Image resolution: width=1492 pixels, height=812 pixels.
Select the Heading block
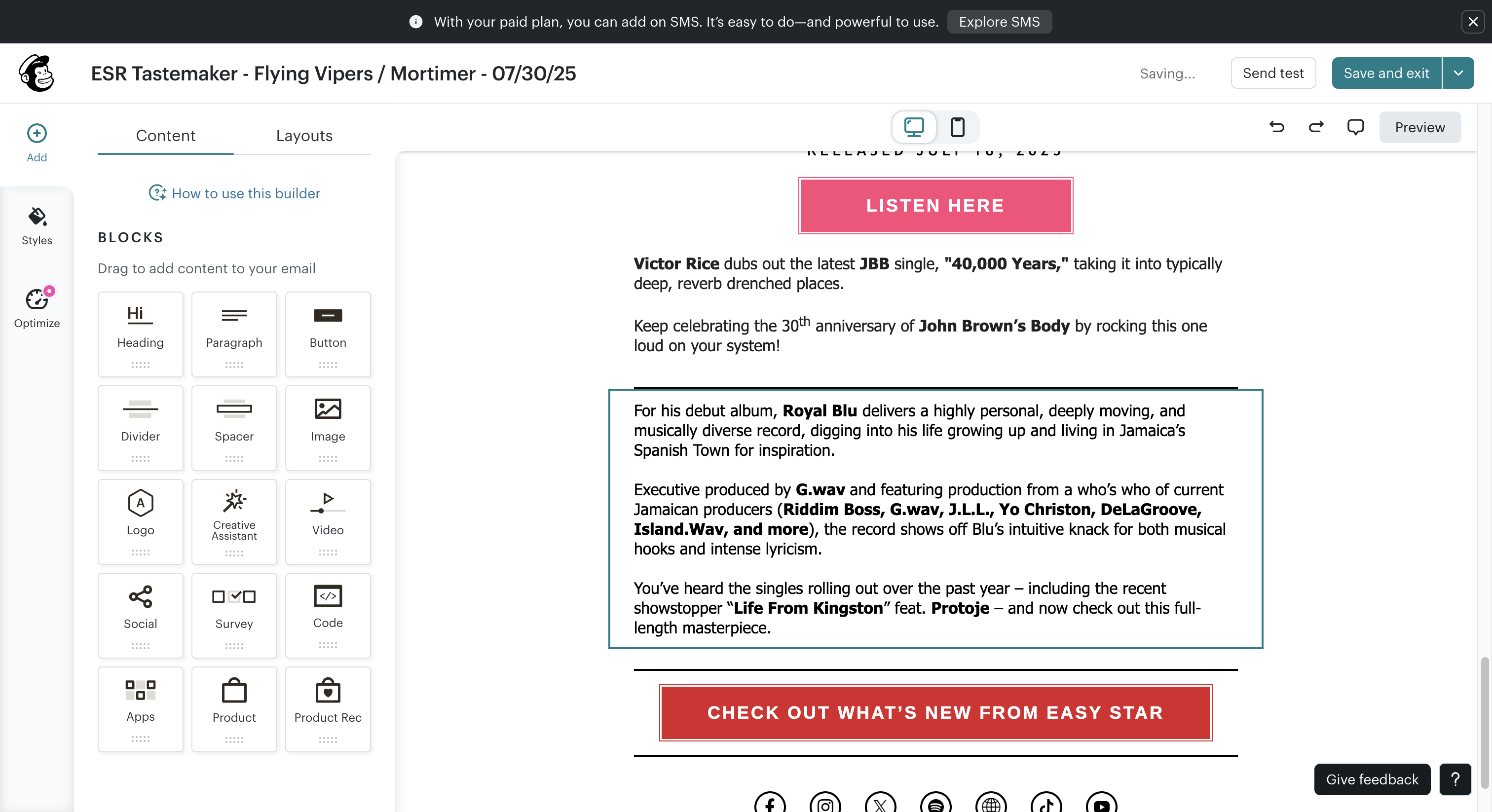click(140, 334)
